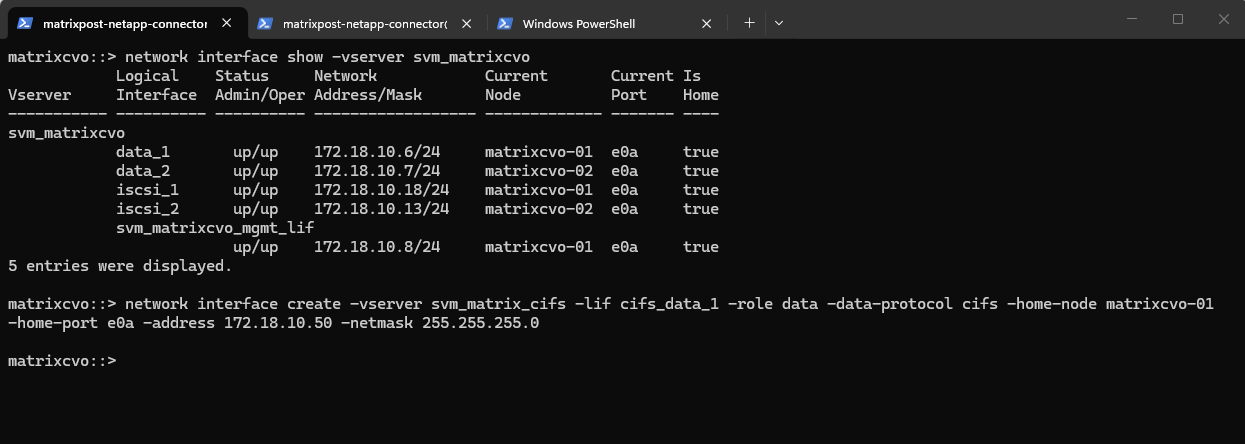Expand the new tab profile dropdown chevron

pyautogui.click(x=779, y=22)
